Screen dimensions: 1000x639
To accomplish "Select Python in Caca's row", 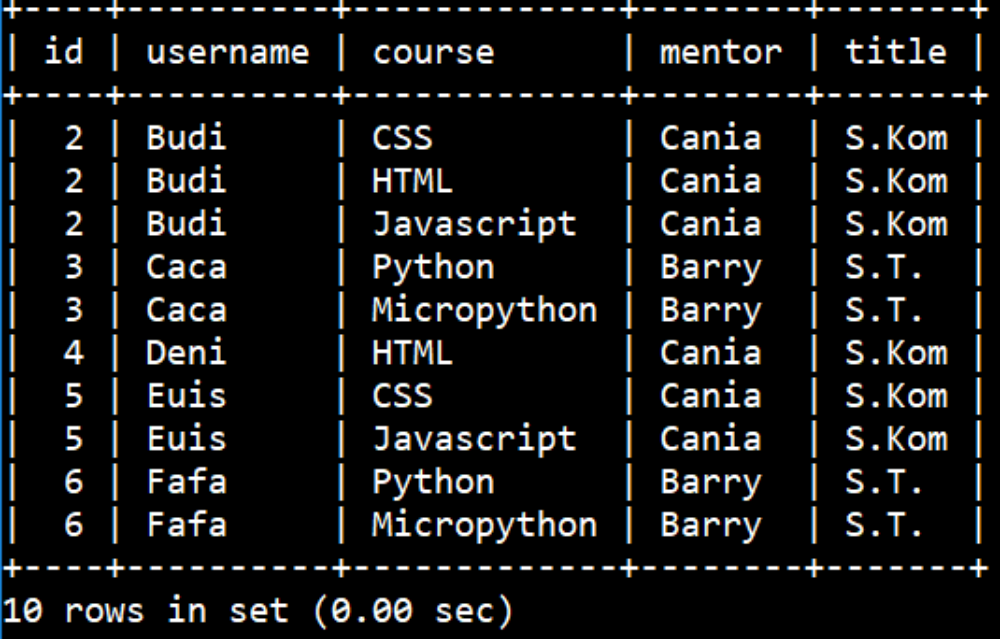I will pos(434,268).
